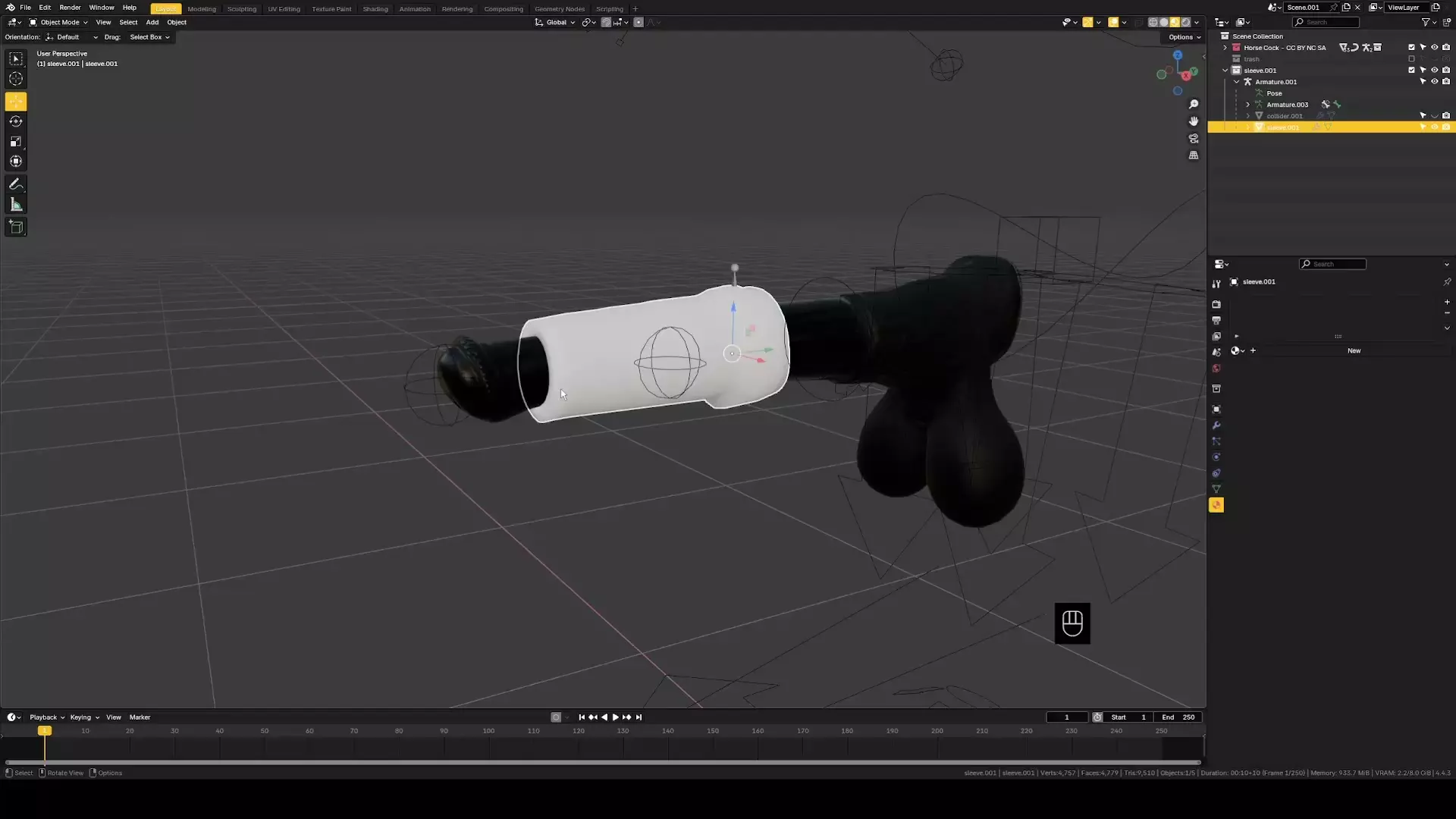Select the Add Cube tool
The height and width of the screenshot is (819, 1456).
point(16,227)
